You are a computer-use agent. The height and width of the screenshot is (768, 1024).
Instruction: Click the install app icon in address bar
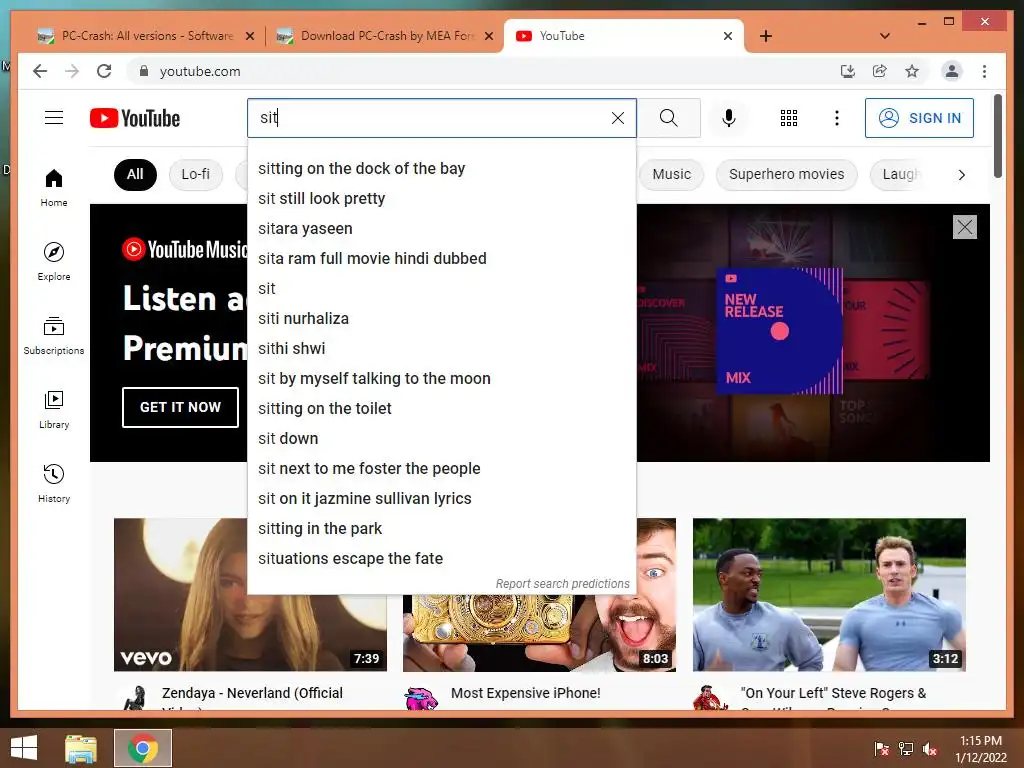pyautogui.click(x=848, y=71)
